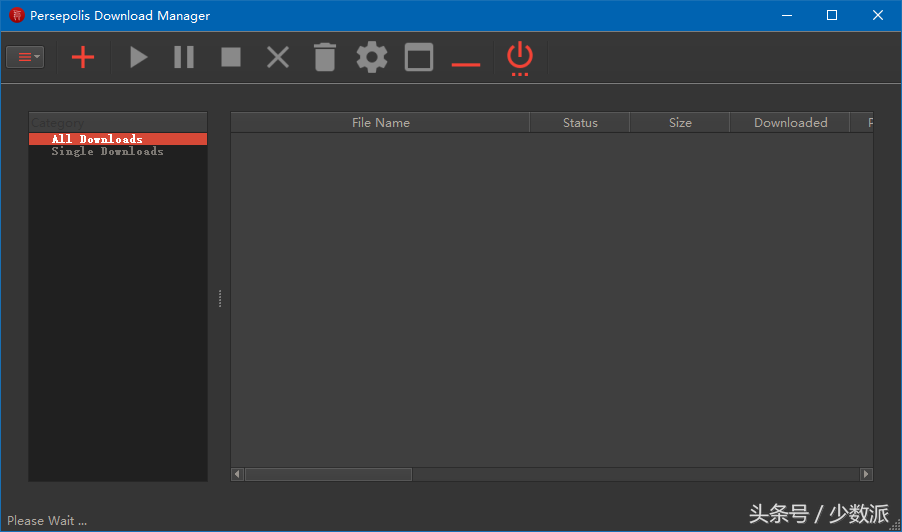Viewport: 902px width, 532px height.
Task: Stop the download with square icon
Action: point(231,57)
